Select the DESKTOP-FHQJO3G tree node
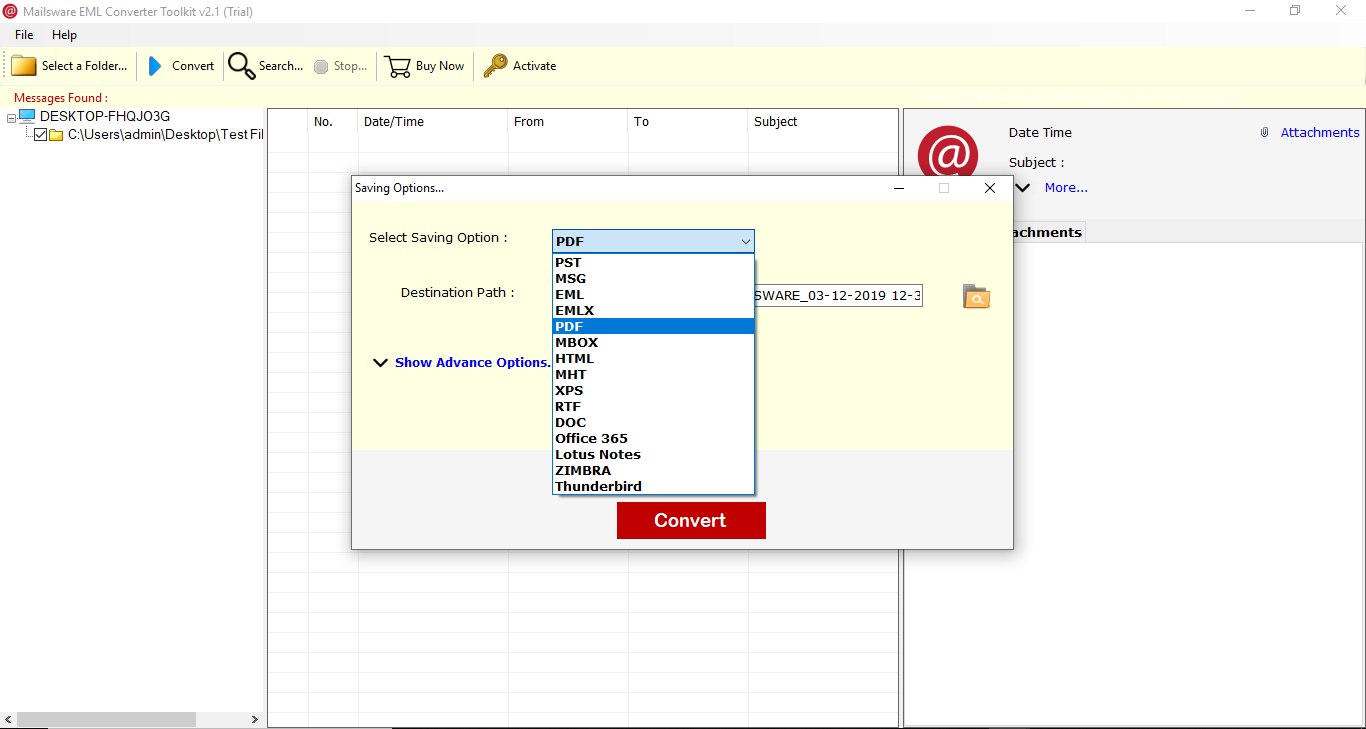This screenshot has width=1366, height=729. click(x=105, y=117)
